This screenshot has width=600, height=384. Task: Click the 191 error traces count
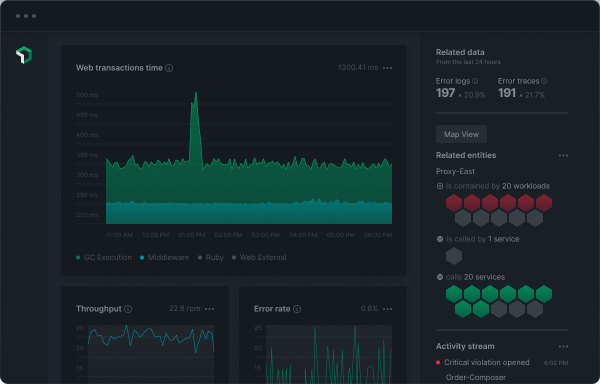click(x=507, y=93)
